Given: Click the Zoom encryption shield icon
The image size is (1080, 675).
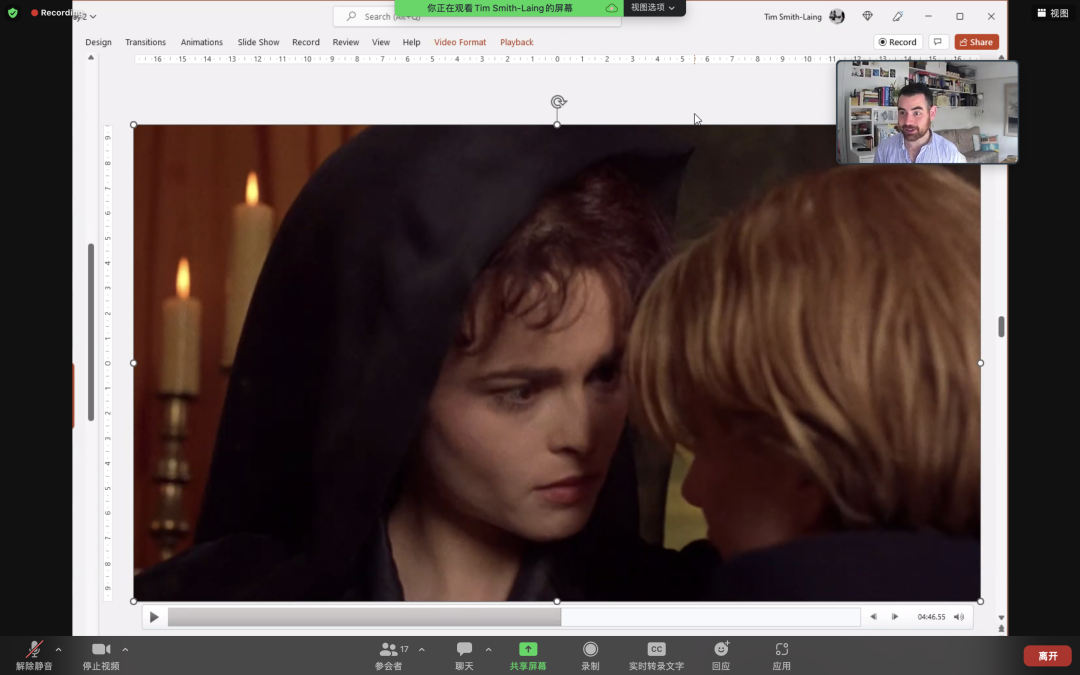Looking at the screenshot, I should coord(12,12).
